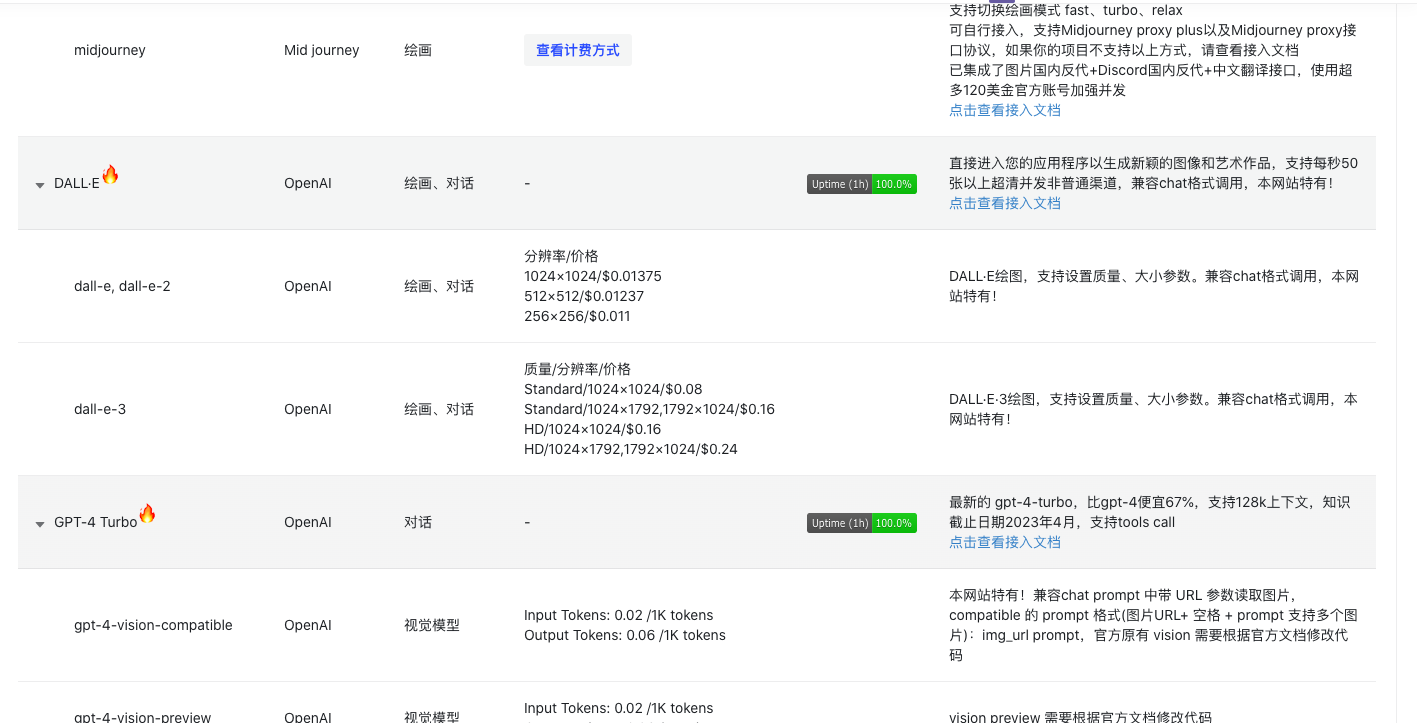Click the OpenAI cell in DALL·E row
This screenshot has height=723, width=1417.
point(308,183)
